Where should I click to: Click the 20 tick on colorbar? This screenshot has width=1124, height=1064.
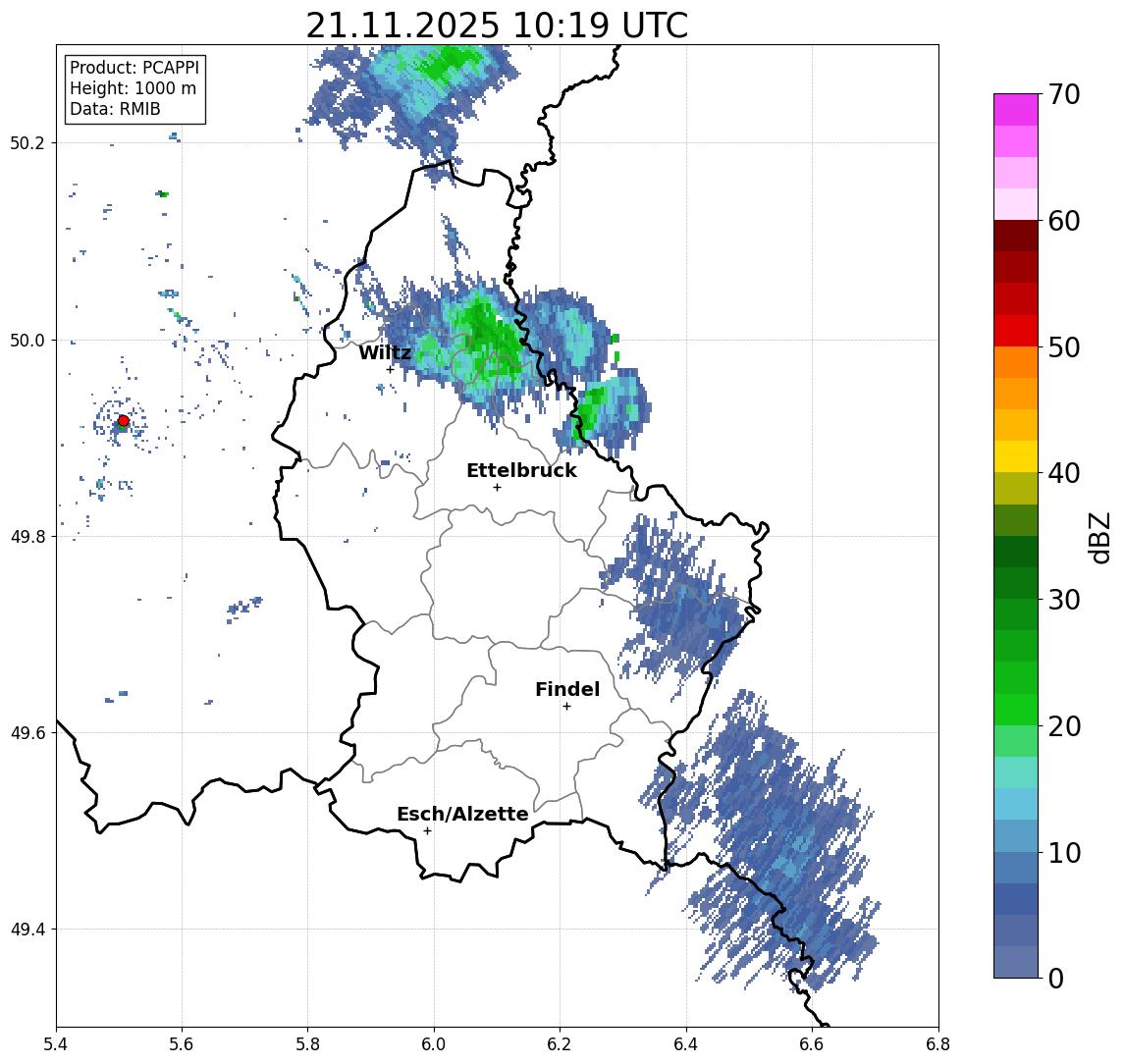coord(1064,726)
